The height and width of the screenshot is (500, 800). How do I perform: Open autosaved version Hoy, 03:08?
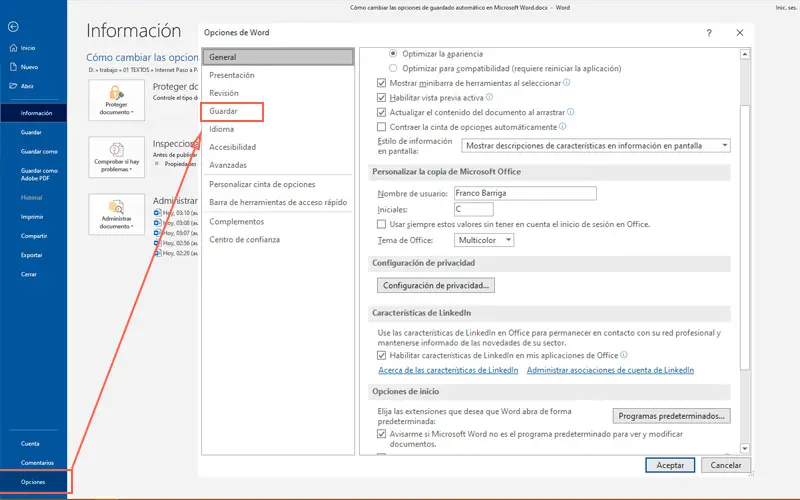click(x=176, y=223)
